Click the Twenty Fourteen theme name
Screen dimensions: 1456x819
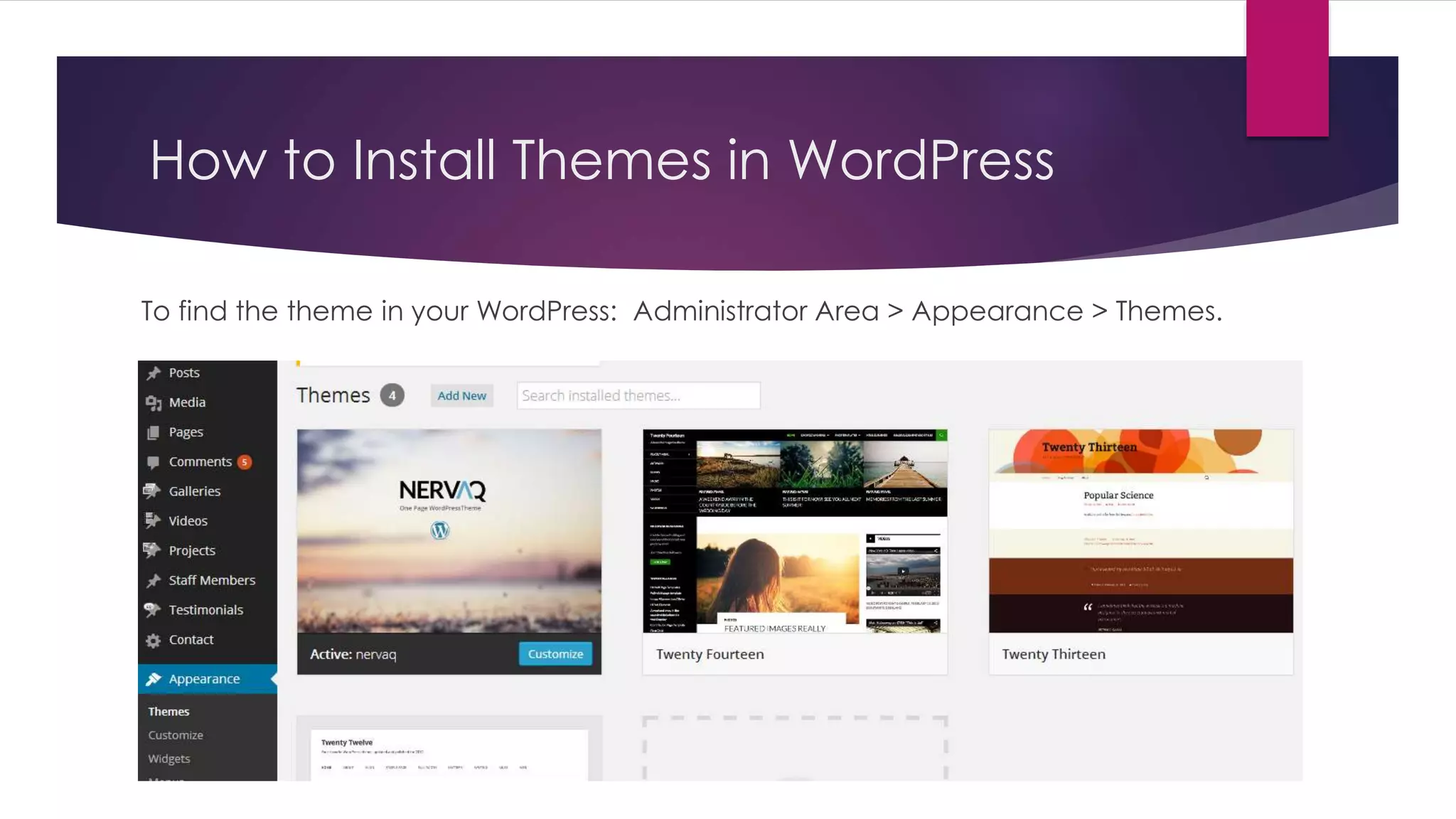(x=710, y=654)
